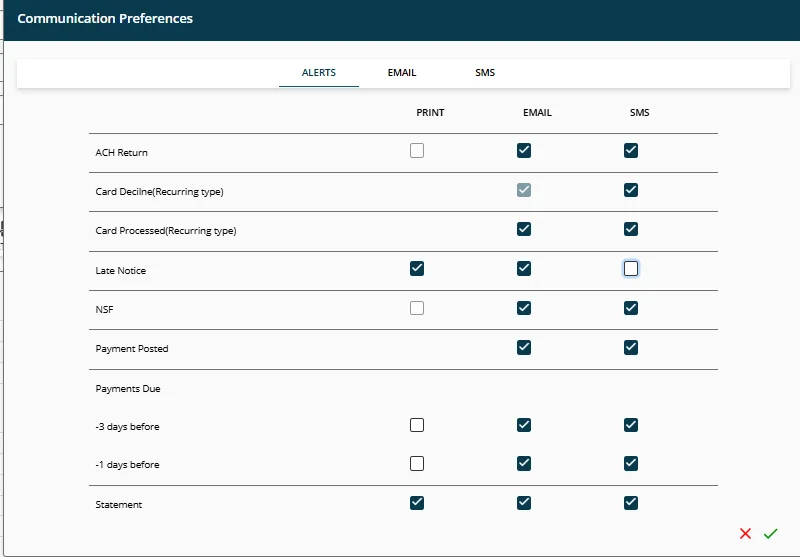The image size is (800, 557).
Task: Uncheck SMS for Statement
Action: click(631, 503)
